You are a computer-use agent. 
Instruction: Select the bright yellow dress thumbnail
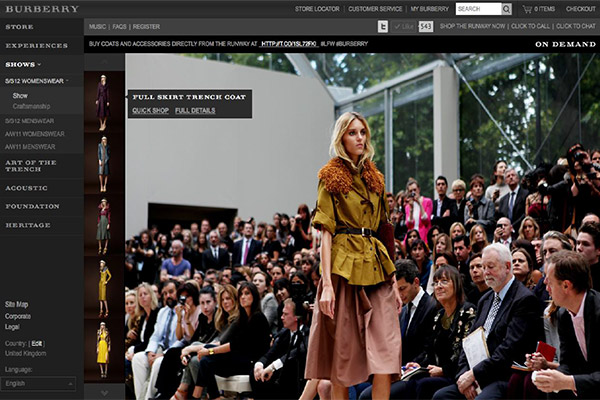pyautogui.click(x=104, y=350)
